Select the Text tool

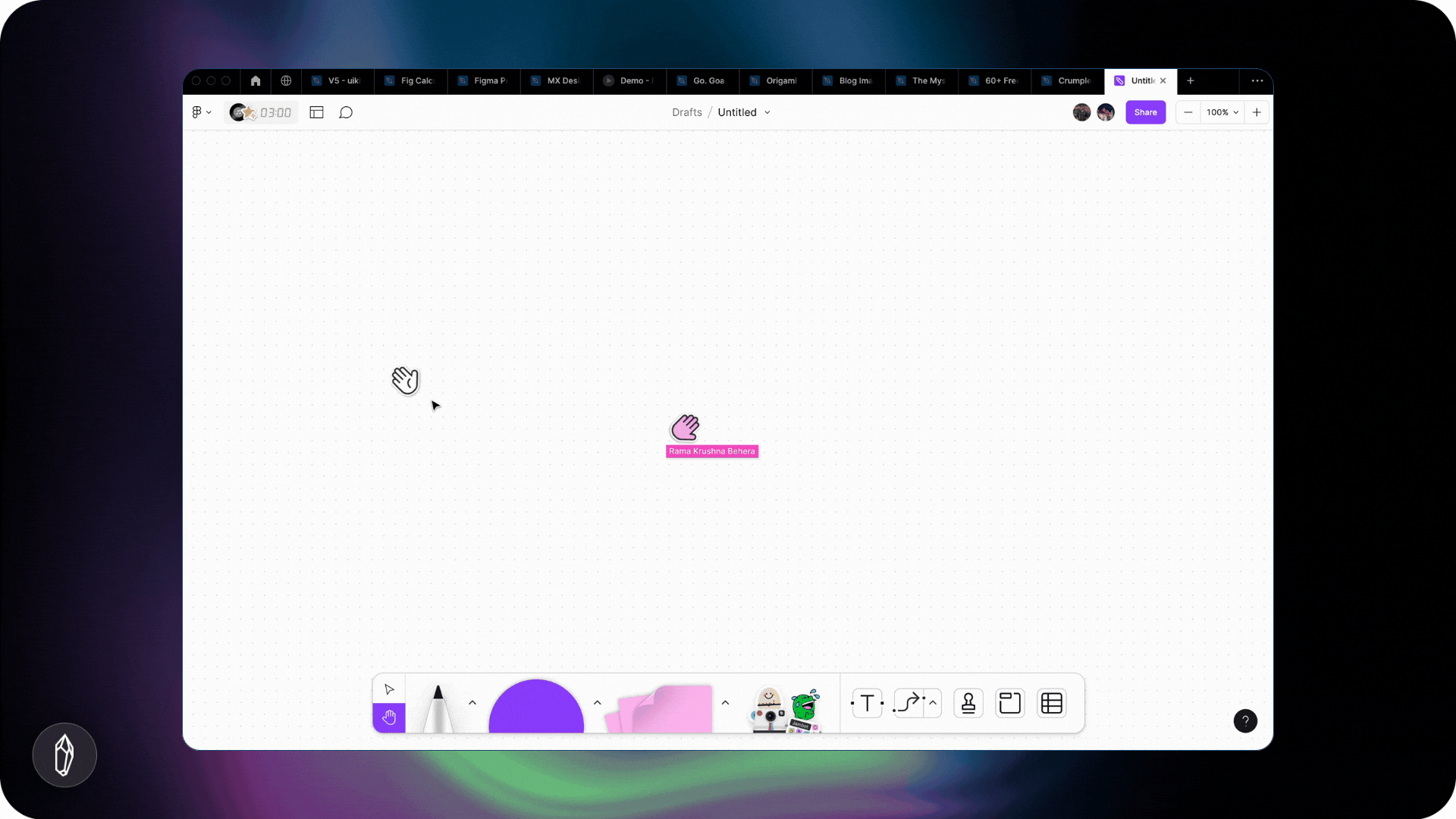pyautogui.click(x=867, y=704)
